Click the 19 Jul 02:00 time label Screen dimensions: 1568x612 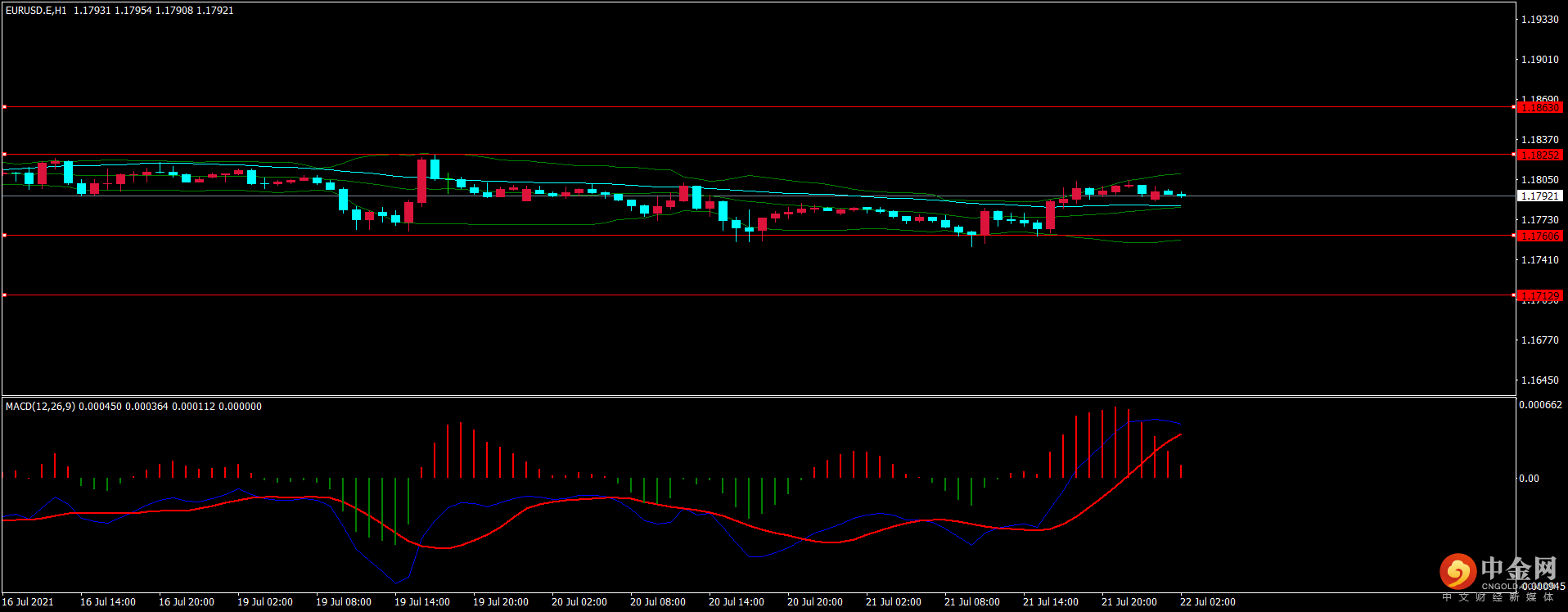[265, 602]
